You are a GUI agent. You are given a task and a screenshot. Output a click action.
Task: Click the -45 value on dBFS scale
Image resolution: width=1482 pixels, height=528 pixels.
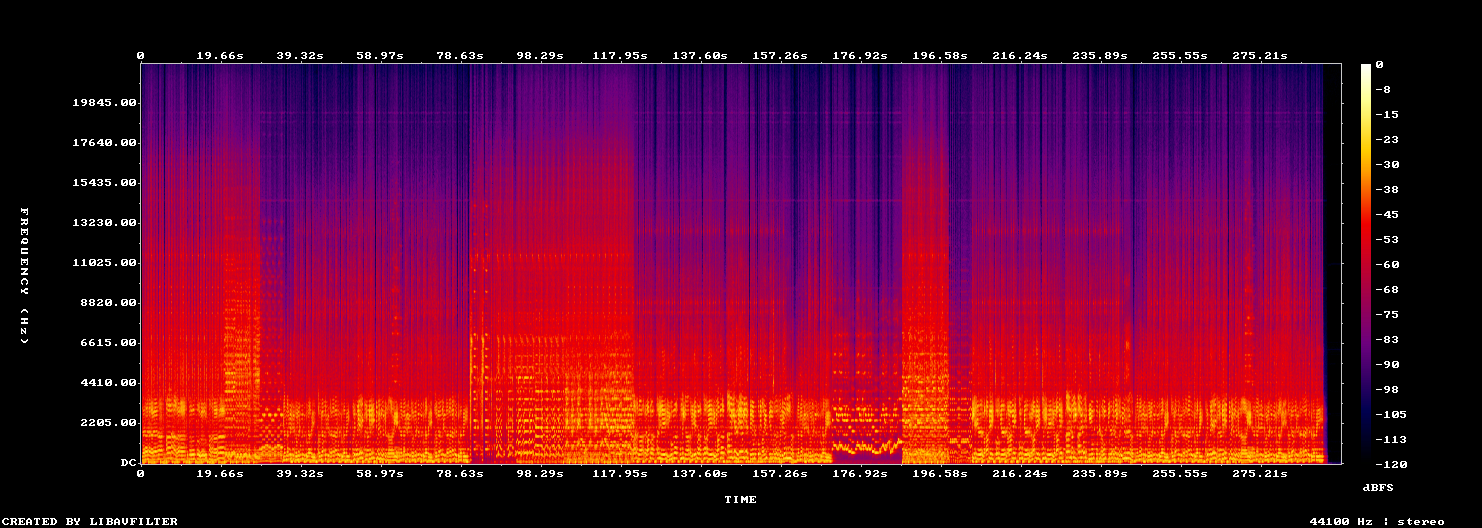[1387, 214]
